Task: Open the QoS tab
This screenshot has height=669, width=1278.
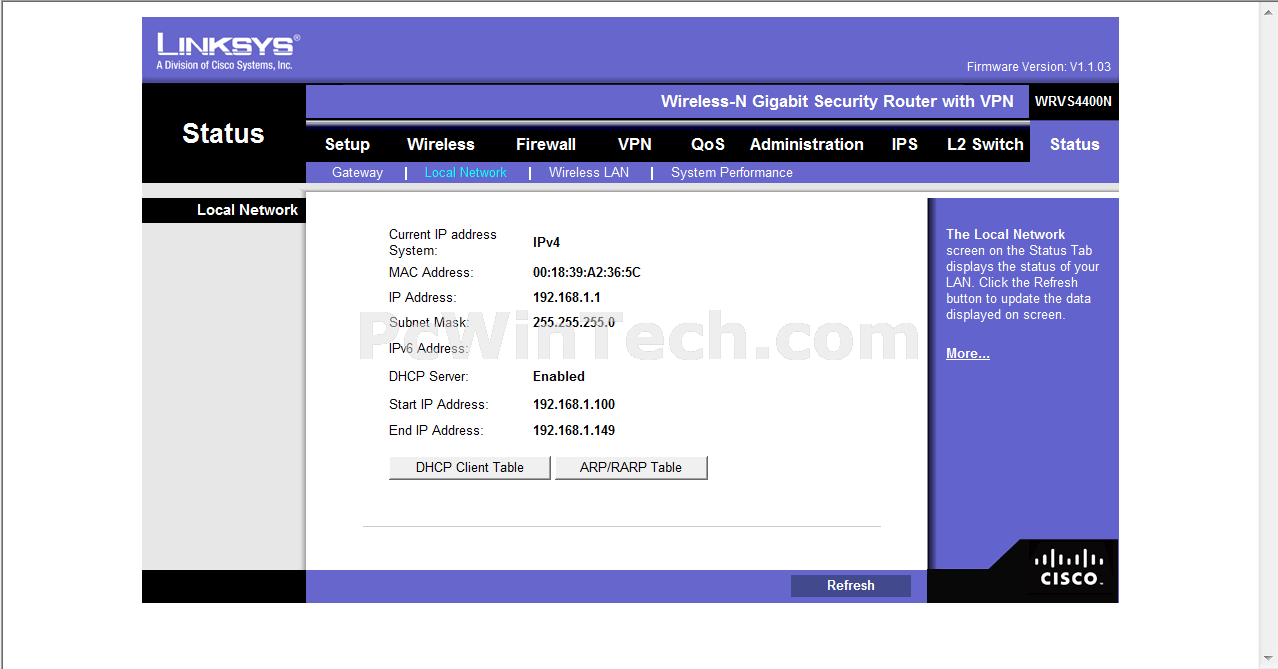Action: pyautogui.click(x=708, y=144)
